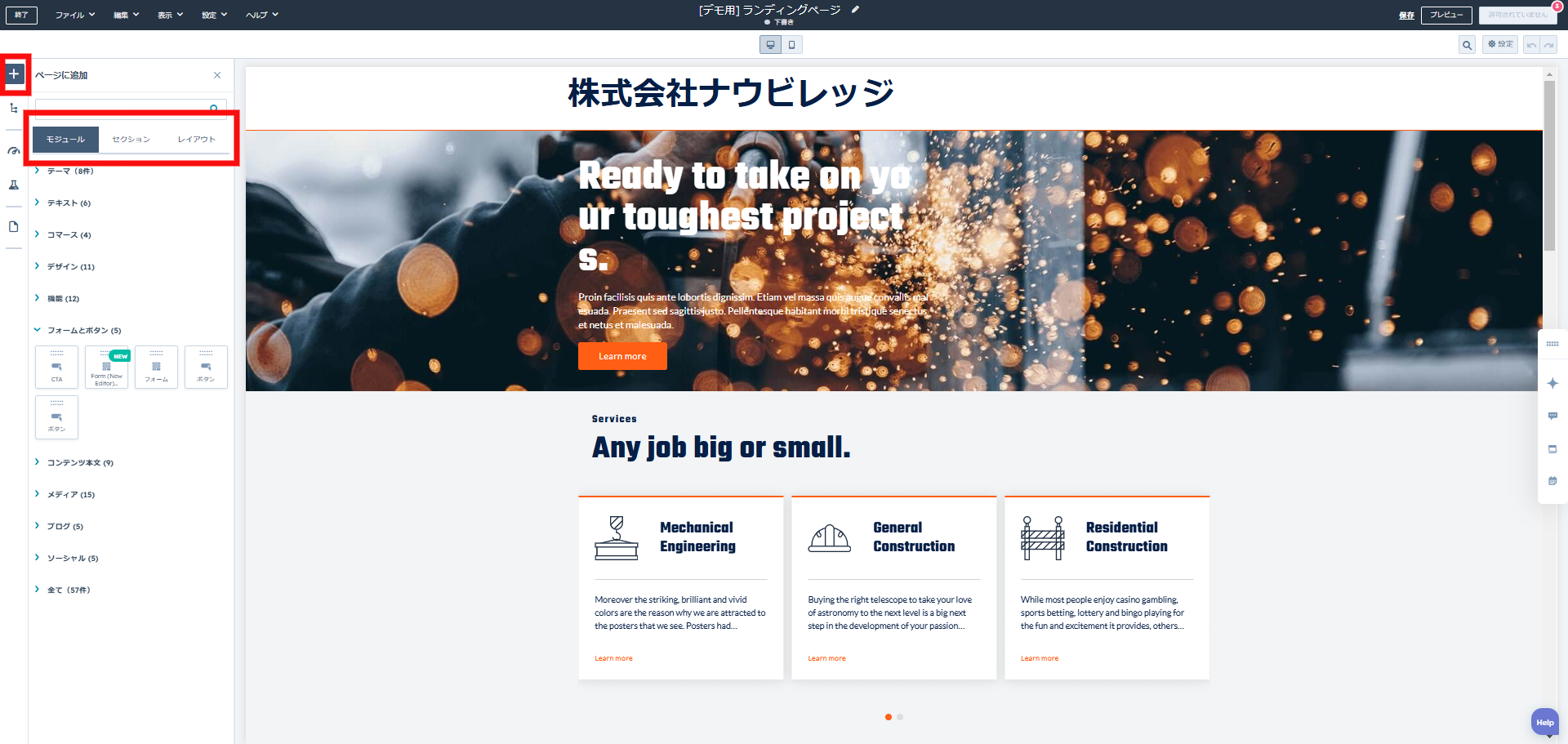Click the plus add-to-page sidebar icon
Viewport: 1568px width, 744px height.
tap(14, 74)
